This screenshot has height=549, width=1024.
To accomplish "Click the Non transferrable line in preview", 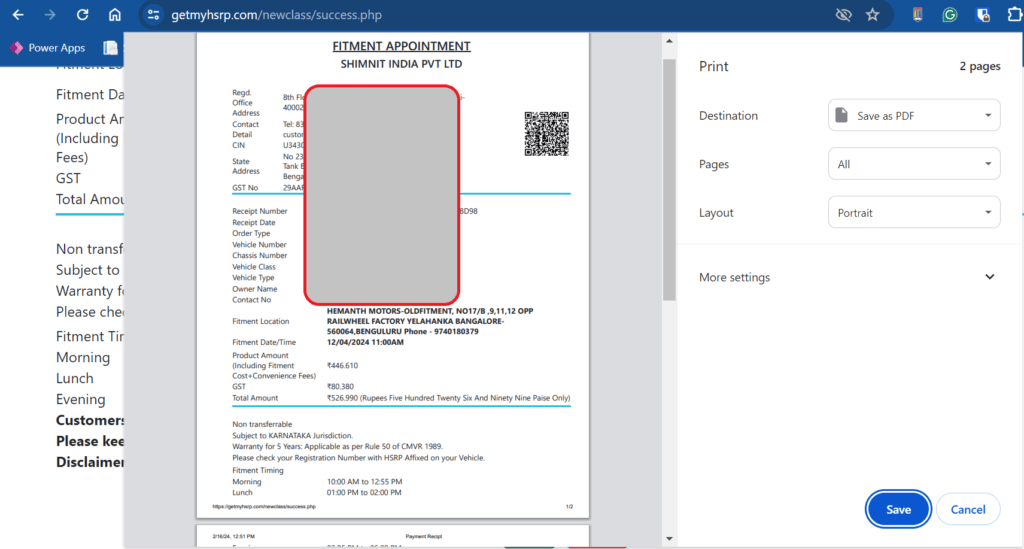I will point(262,424).
